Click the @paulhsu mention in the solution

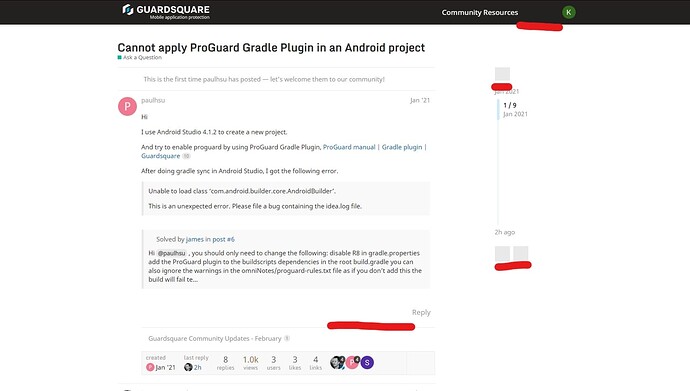(x=172, y=253)
